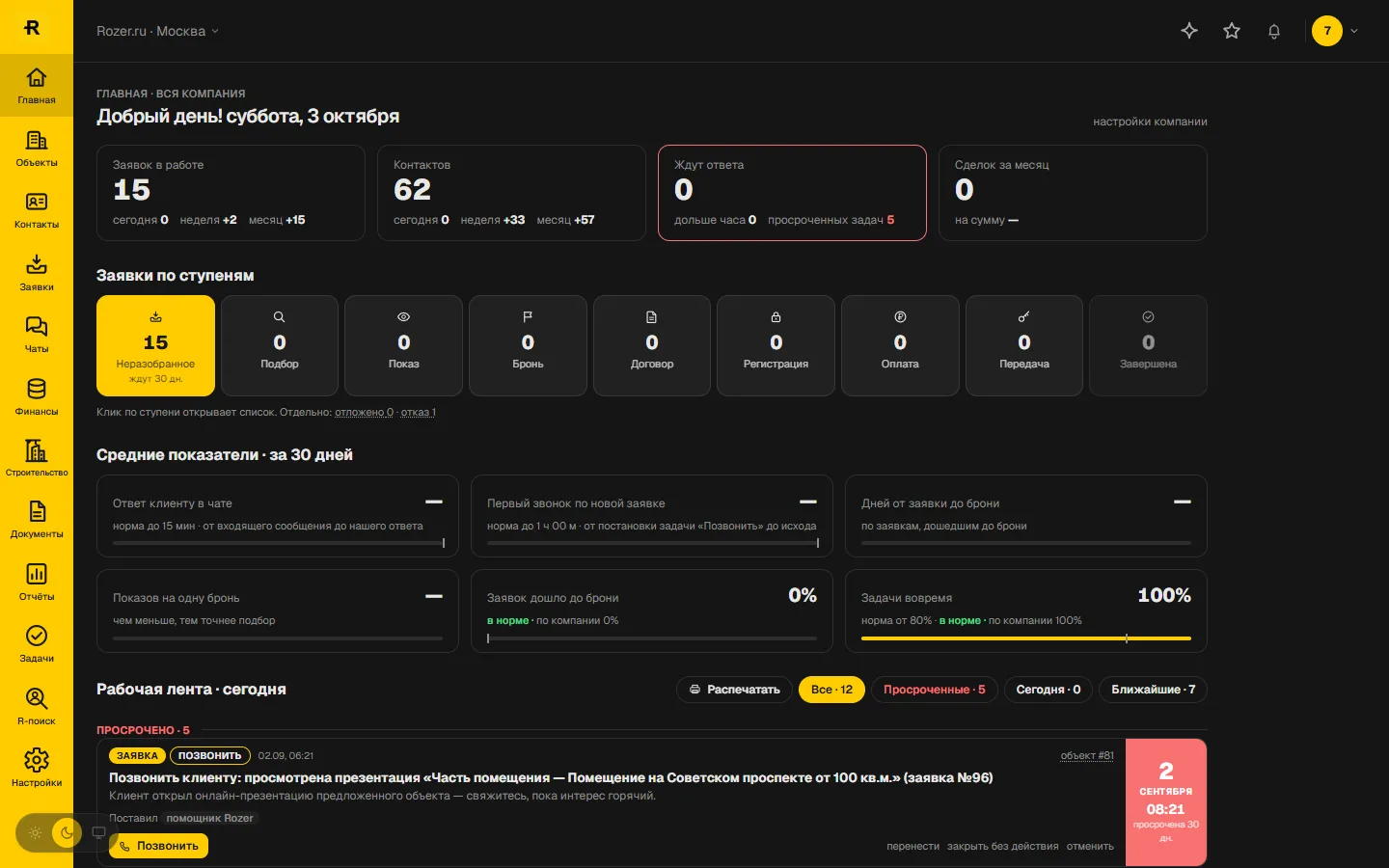Open Заявки from the sidebar
Image resolution: width=1389 pixels, height=868 pixels.
pyautogui.click(x=37, y=272)
